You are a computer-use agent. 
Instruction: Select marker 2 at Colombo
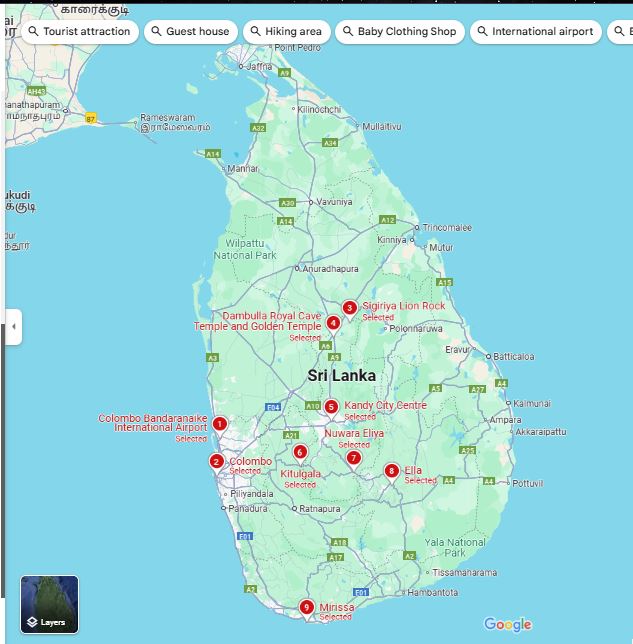(216, 461)
